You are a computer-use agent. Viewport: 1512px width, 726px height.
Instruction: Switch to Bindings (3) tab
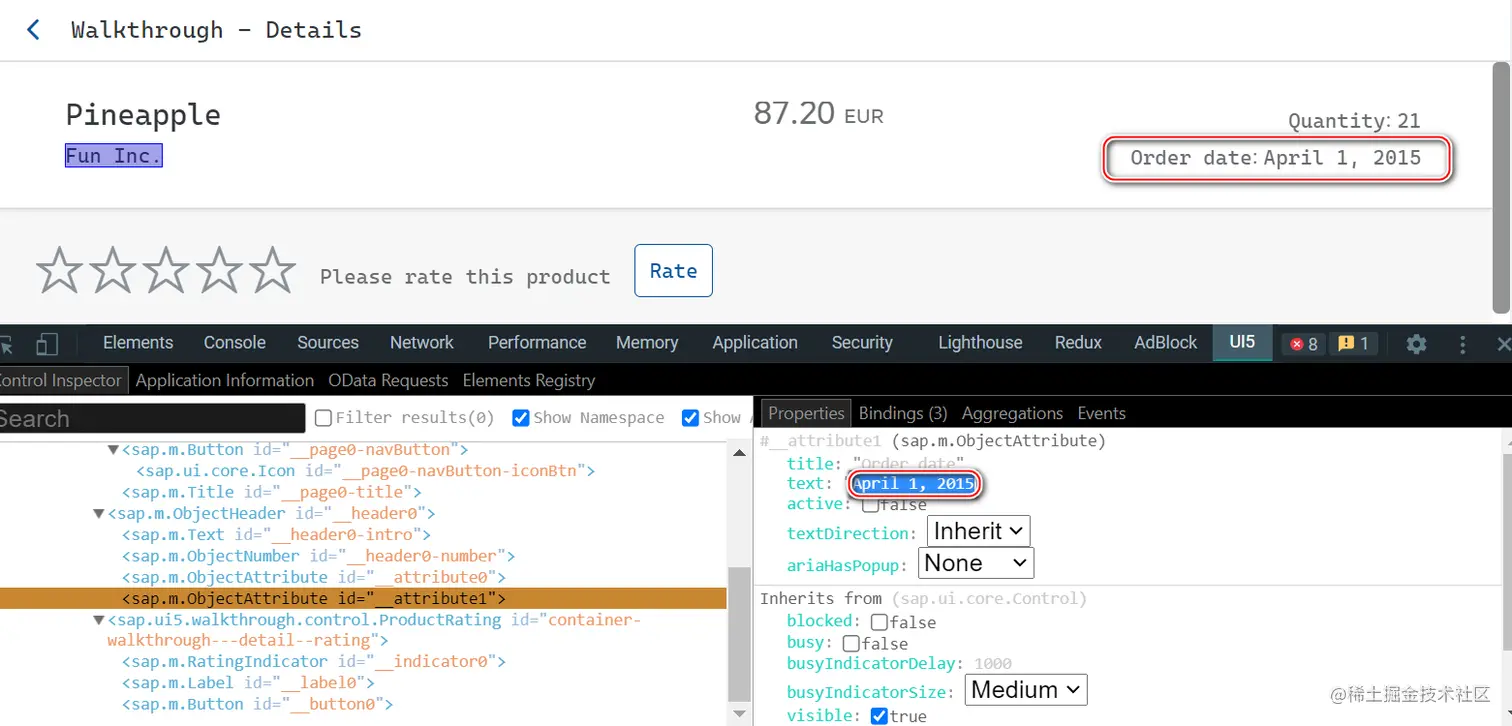click(903, 413)
